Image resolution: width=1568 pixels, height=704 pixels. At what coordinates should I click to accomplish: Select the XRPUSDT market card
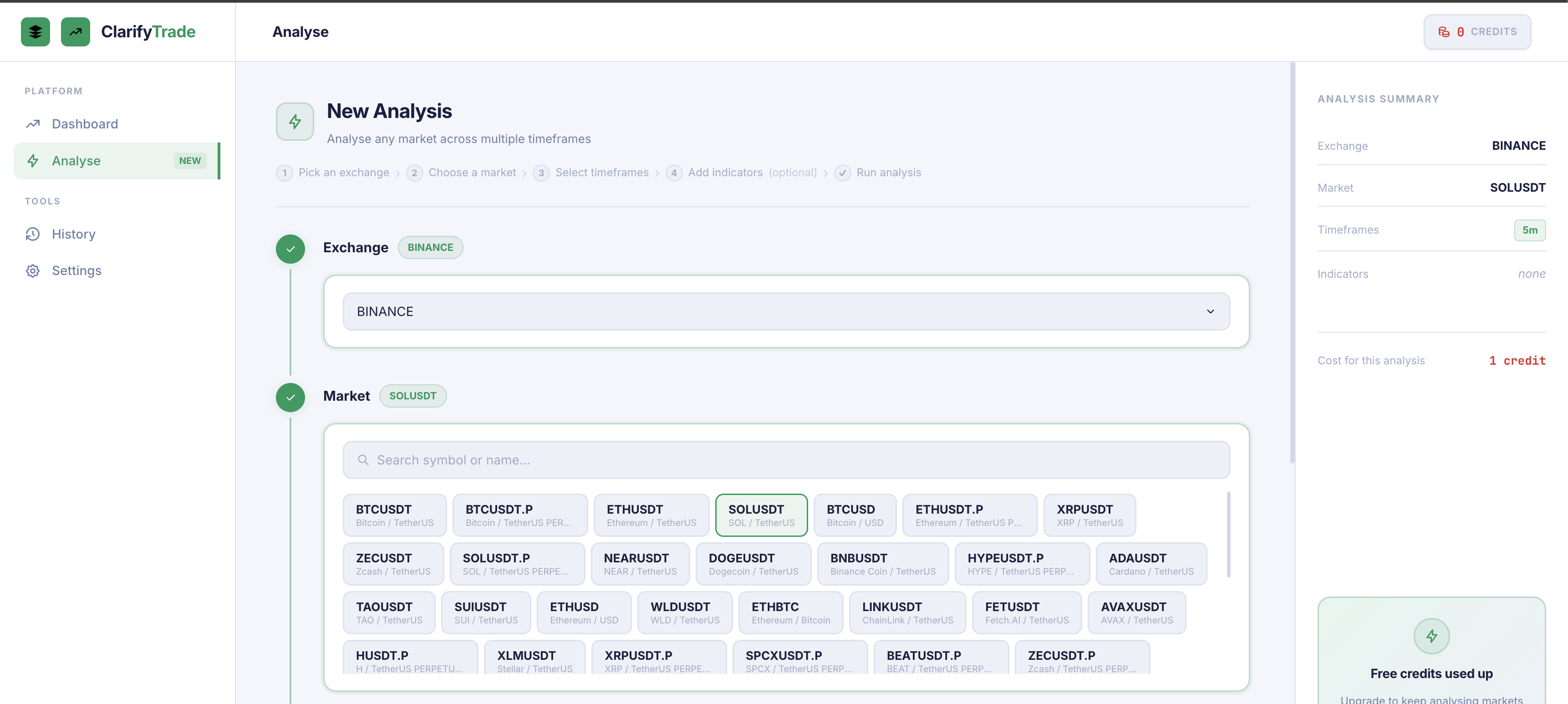pyautogui.click(x=1089, y=515)
